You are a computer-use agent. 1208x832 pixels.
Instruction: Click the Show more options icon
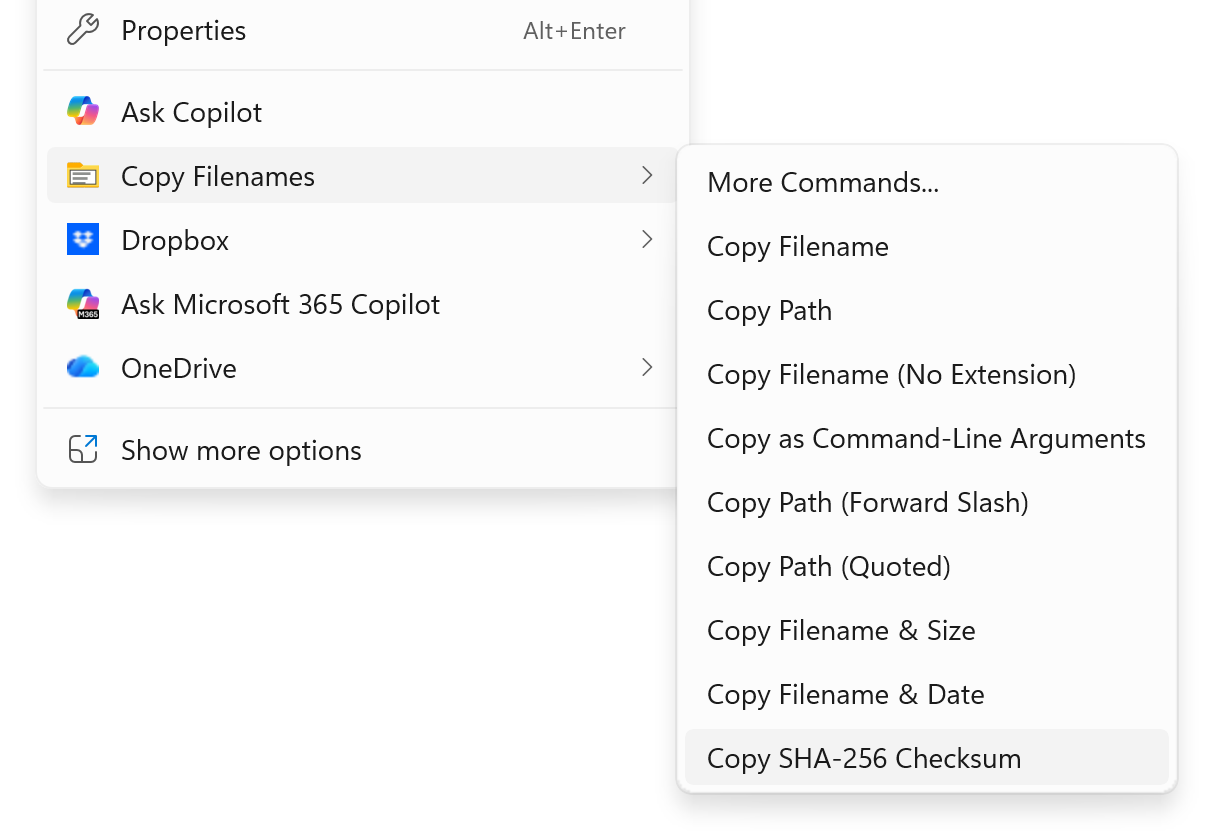[x=83, y=450]
